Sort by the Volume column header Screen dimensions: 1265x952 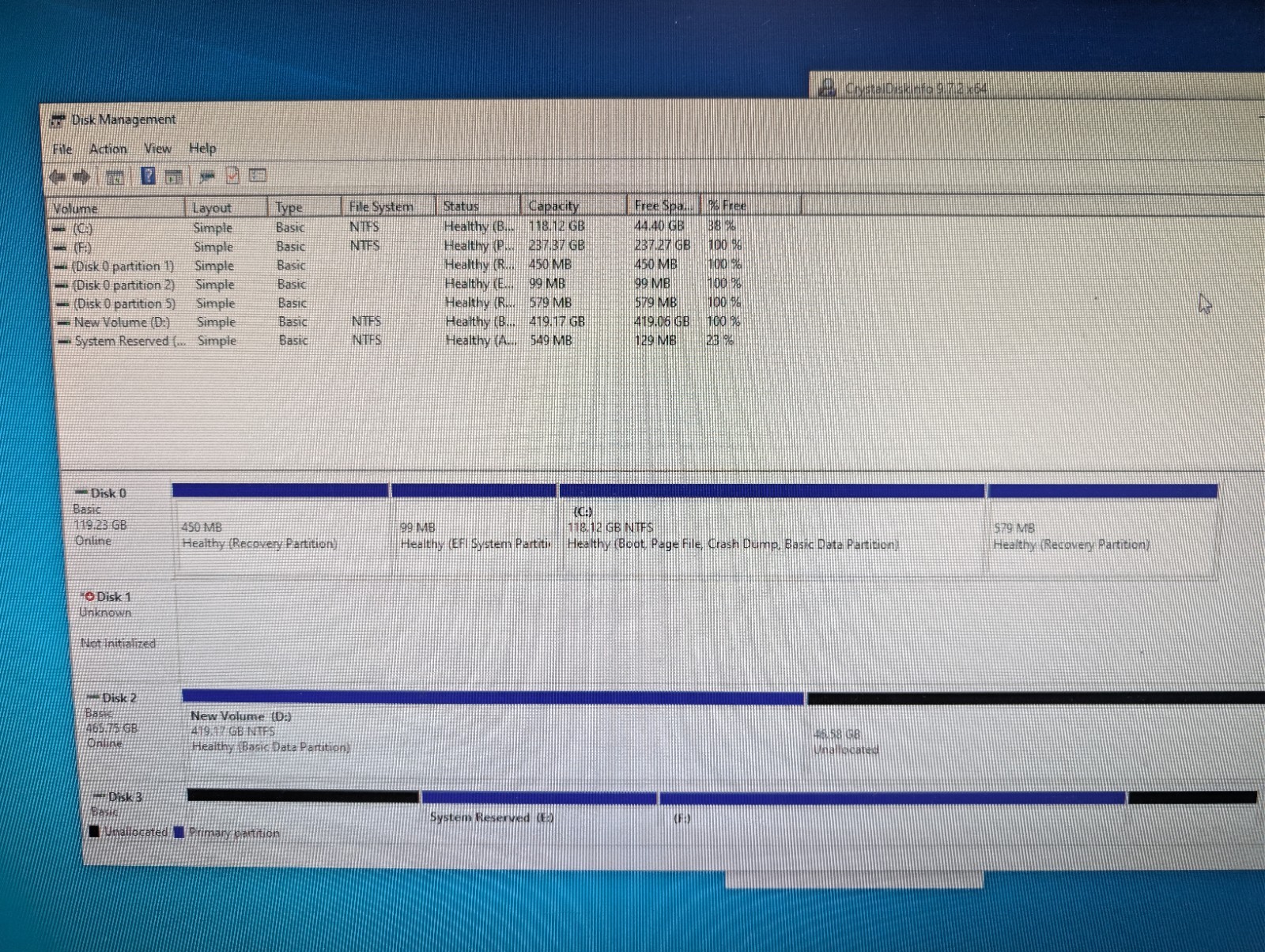pos(117,208)
